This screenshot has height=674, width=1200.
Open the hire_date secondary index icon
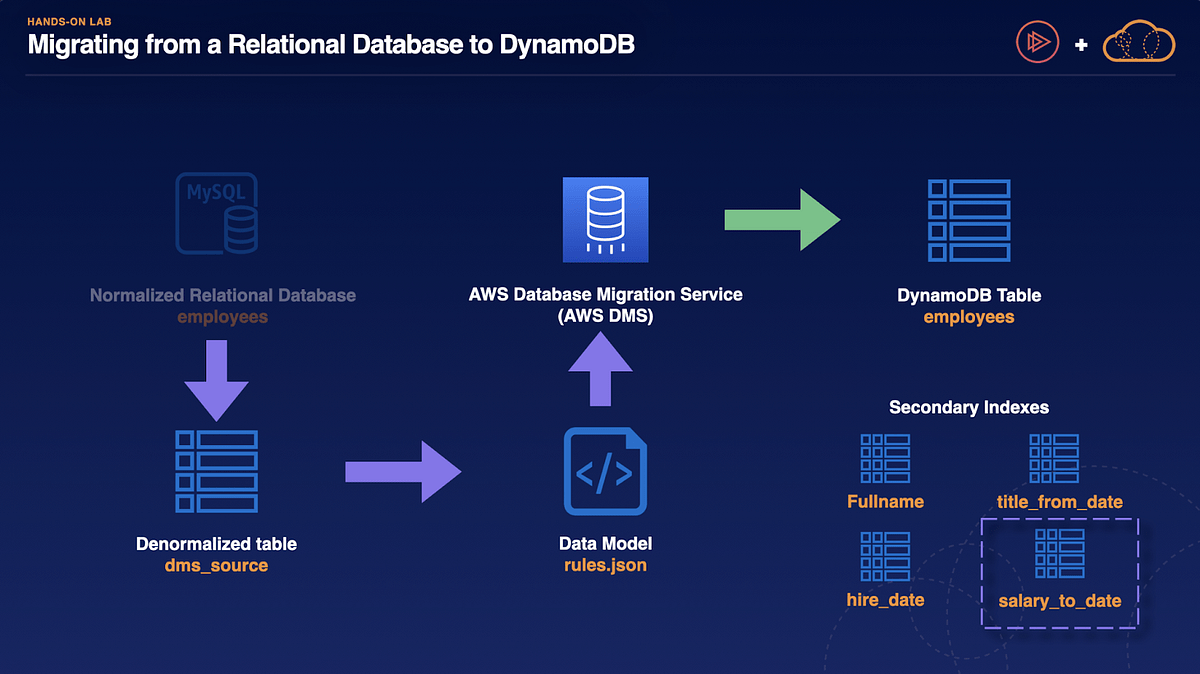tap(884, 557)
